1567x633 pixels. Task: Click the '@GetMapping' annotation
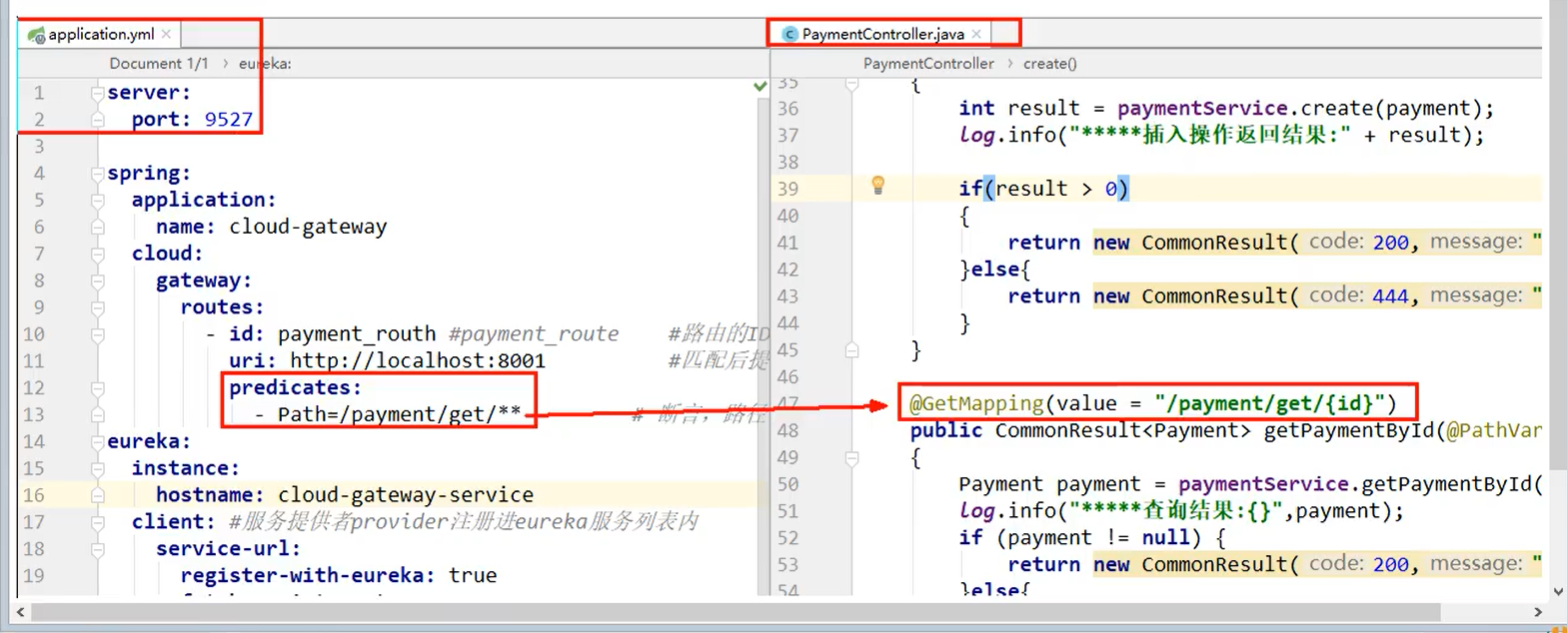point(977,404)
